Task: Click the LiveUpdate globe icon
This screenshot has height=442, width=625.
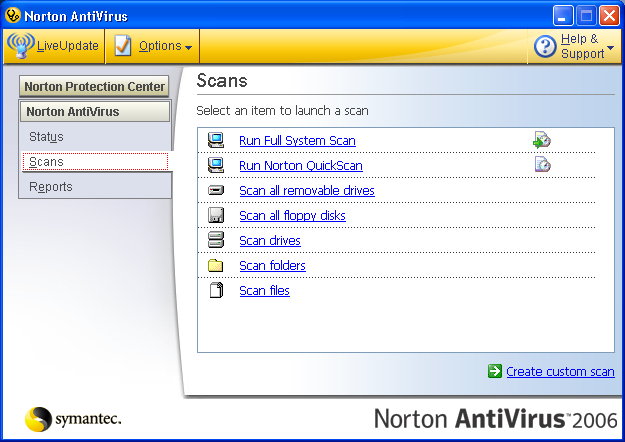Action: 21,45
